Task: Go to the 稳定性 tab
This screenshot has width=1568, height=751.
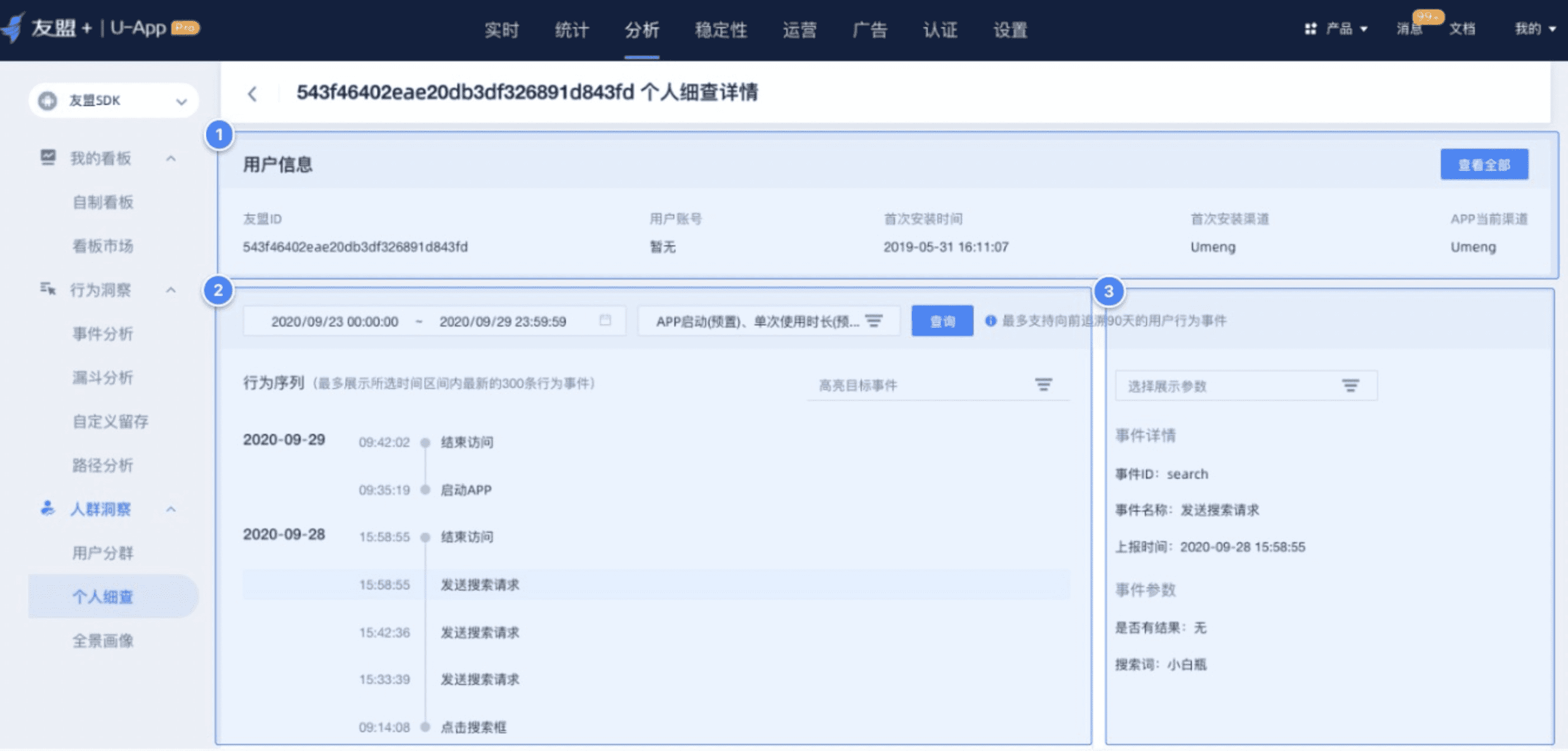Action: [721, 29]
